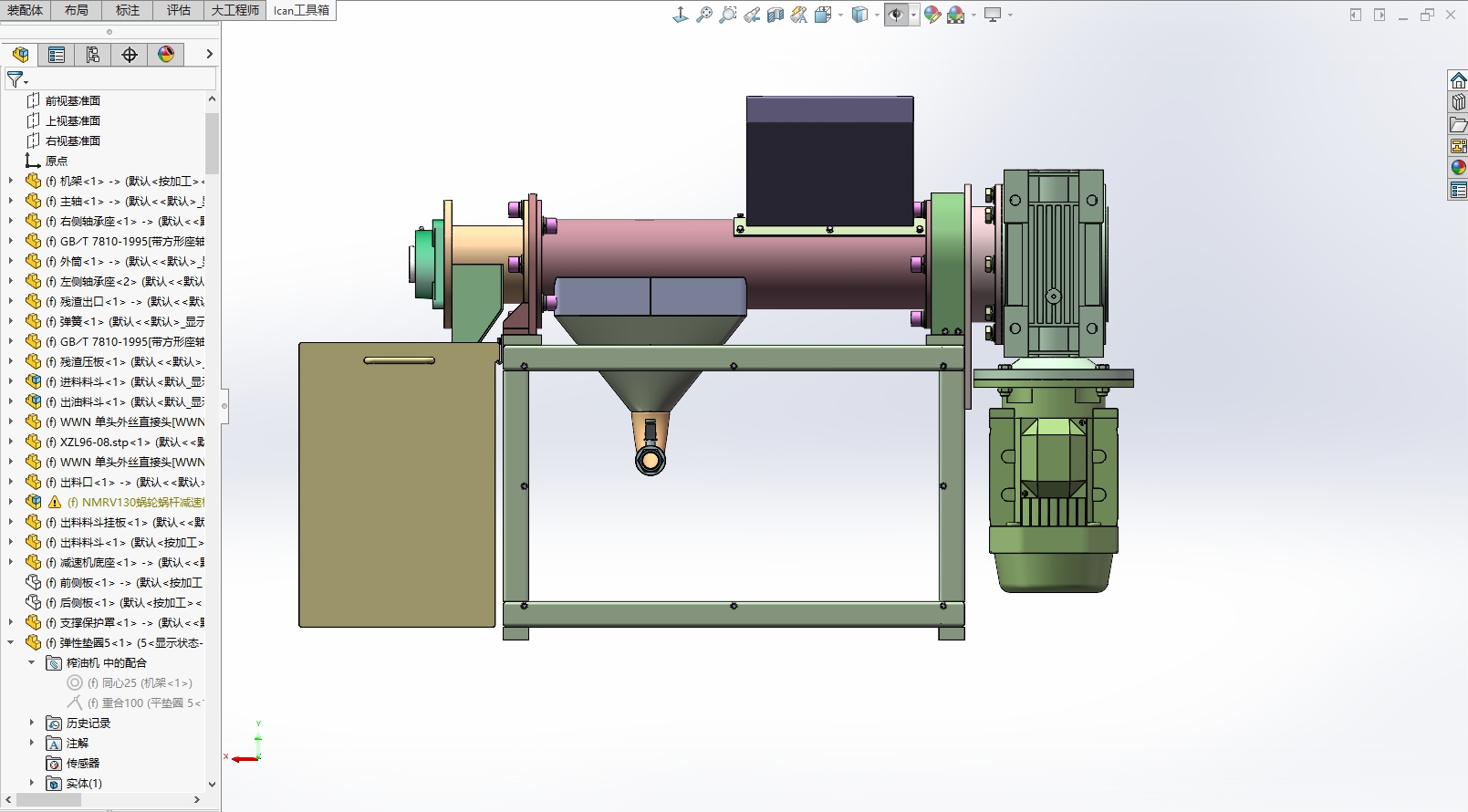Click the panel collapse handle on tree edge
The image size is (1468, 812).
pos(224,405)
